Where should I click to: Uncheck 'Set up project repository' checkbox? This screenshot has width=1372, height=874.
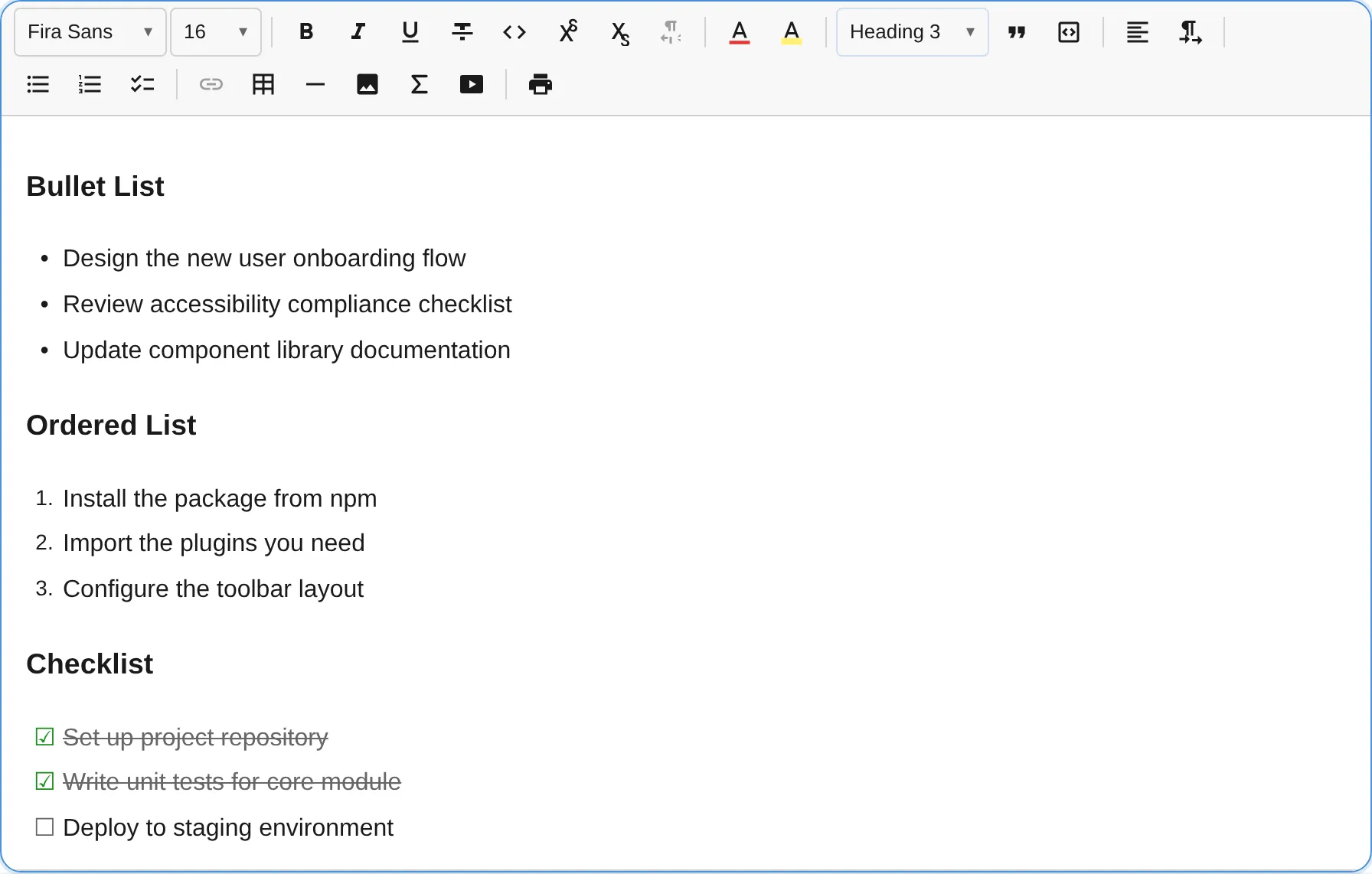click(x=44, y=736)
